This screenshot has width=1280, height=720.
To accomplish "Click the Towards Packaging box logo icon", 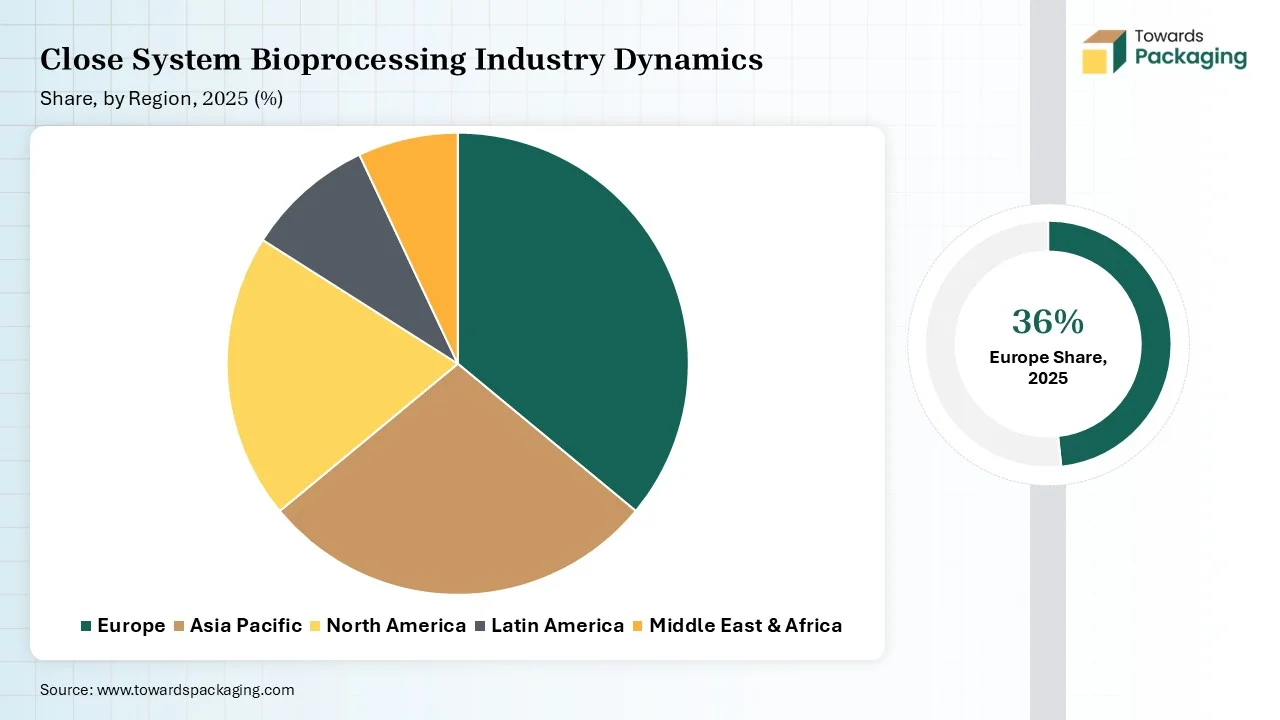I will pos(1104,52).
